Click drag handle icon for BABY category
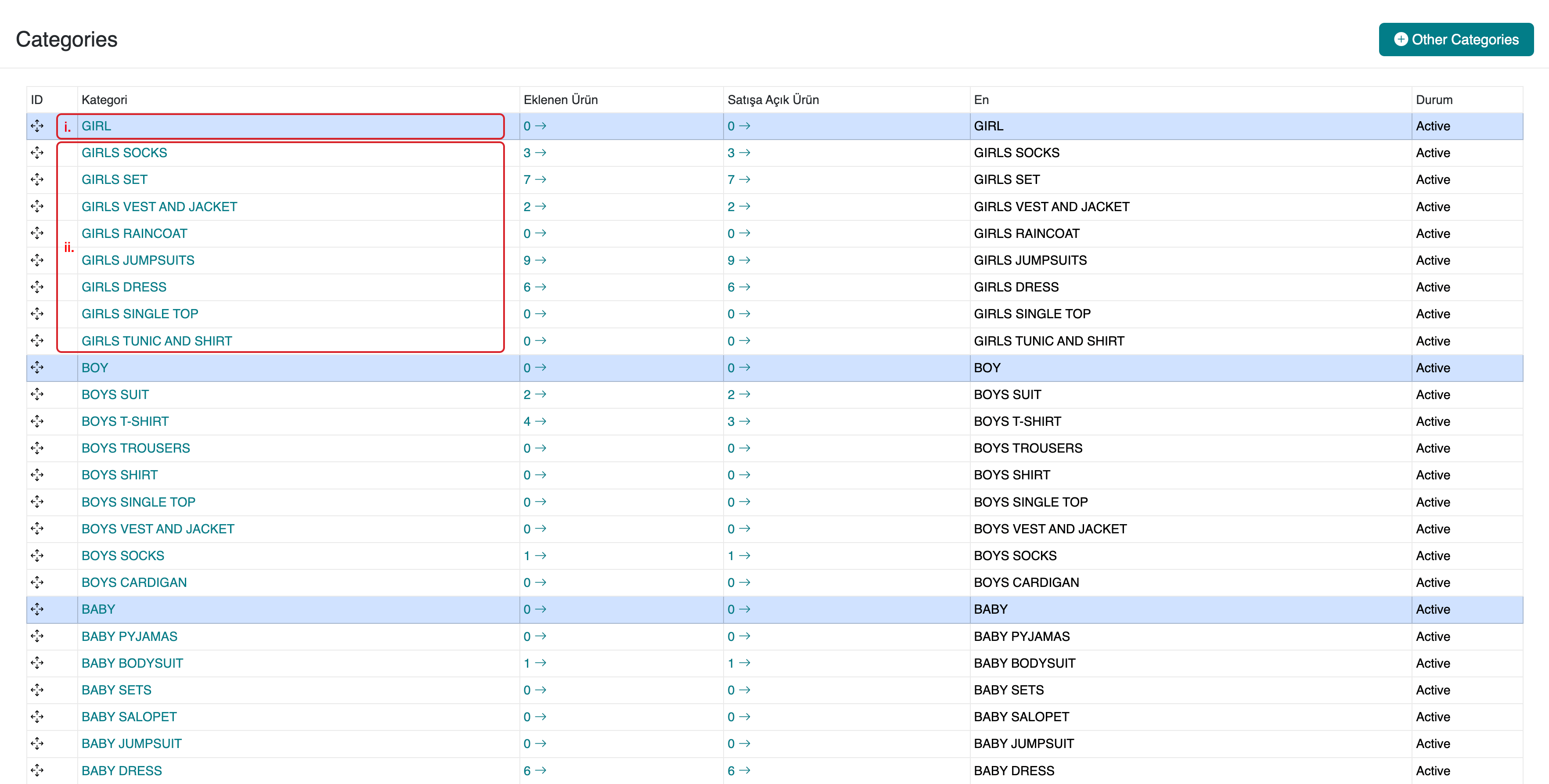The height and width of the screenshot is (784, 1549). coord(37,609)
